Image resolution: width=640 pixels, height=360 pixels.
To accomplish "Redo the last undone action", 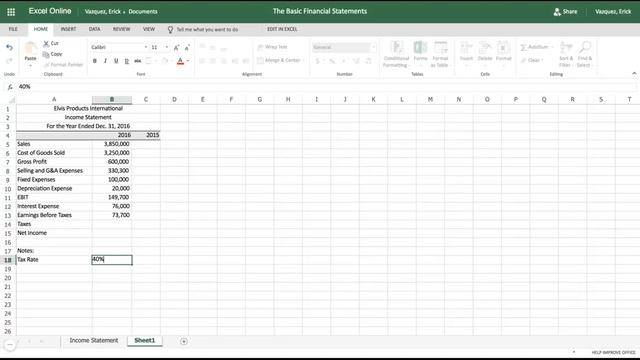I will (x=9, y=61).
